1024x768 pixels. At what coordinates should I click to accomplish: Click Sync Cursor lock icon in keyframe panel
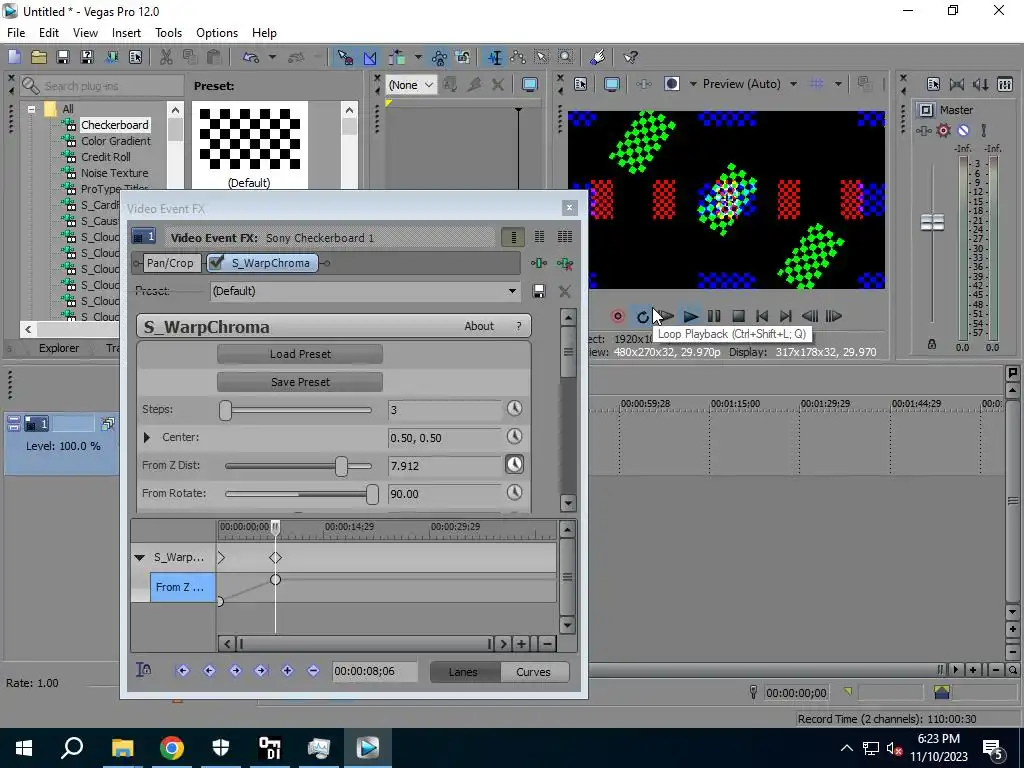(x=144, y=669)
